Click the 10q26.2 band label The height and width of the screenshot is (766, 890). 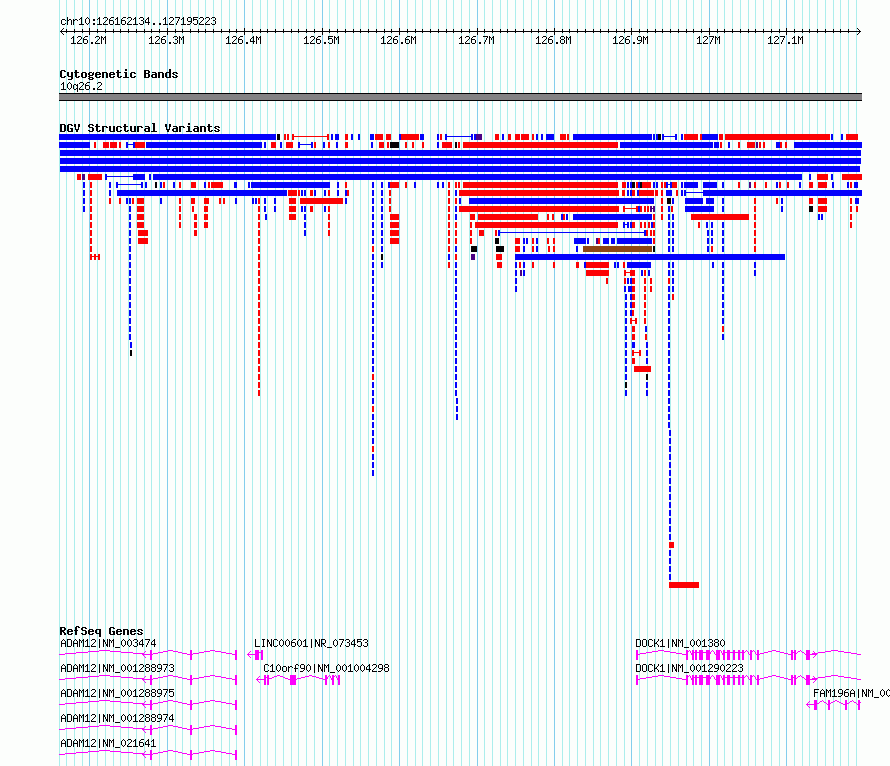81,86
